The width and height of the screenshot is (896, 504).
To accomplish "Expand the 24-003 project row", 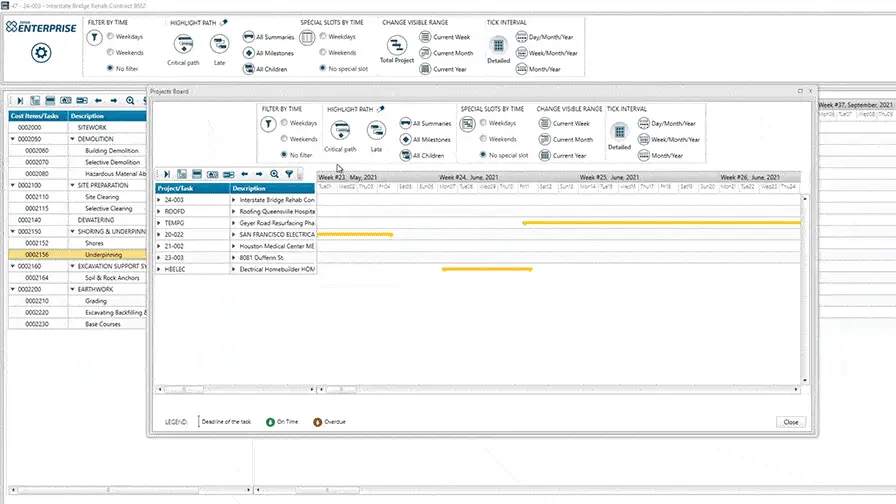I will [158, 199].
